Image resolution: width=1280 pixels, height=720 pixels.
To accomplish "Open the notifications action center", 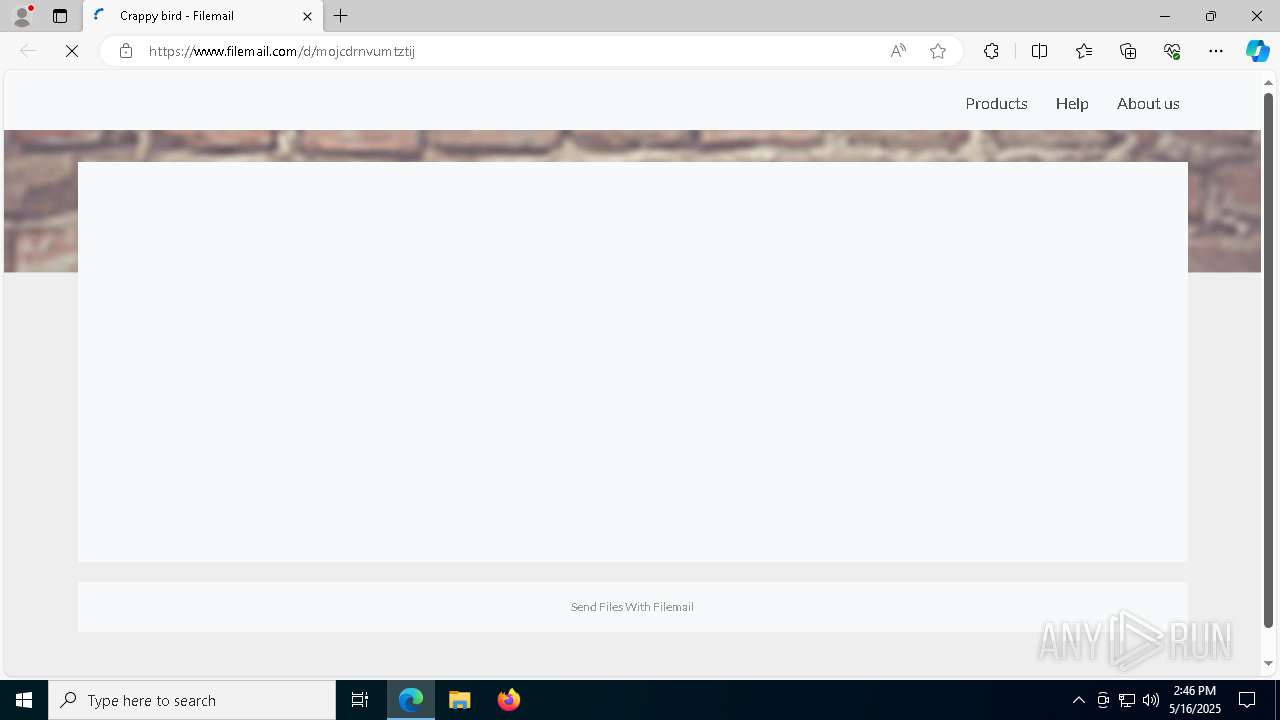I will coord(1247,700).
